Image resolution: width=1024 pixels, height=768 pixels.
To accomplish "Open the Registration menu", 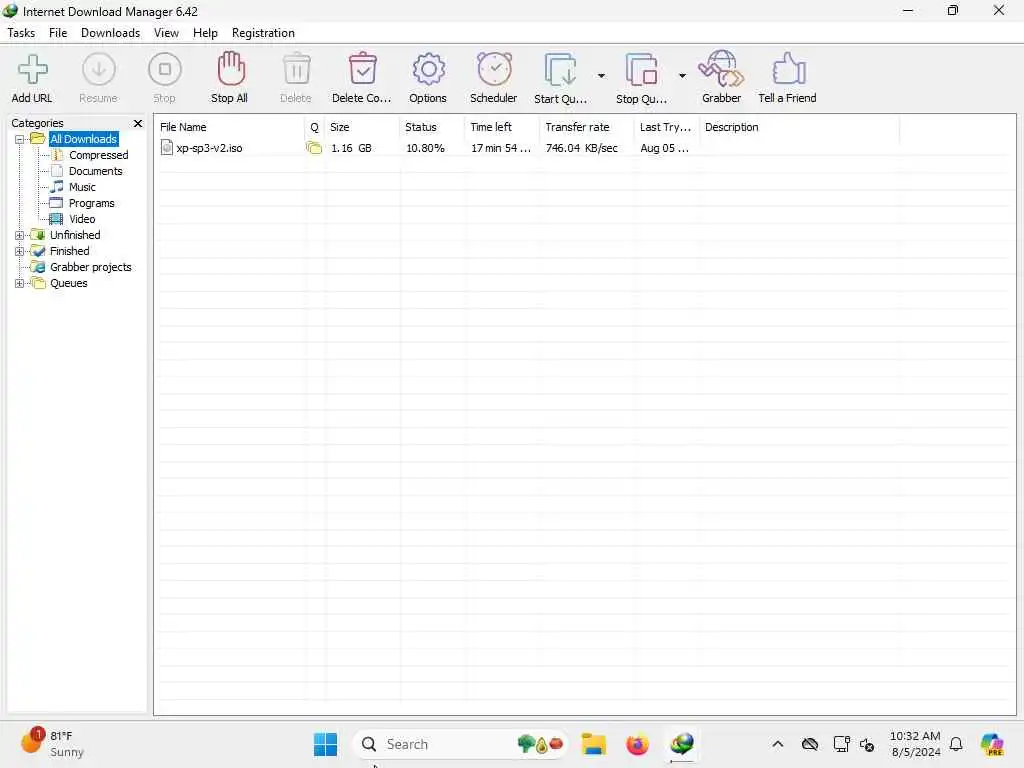I will (x=263, y=33).
